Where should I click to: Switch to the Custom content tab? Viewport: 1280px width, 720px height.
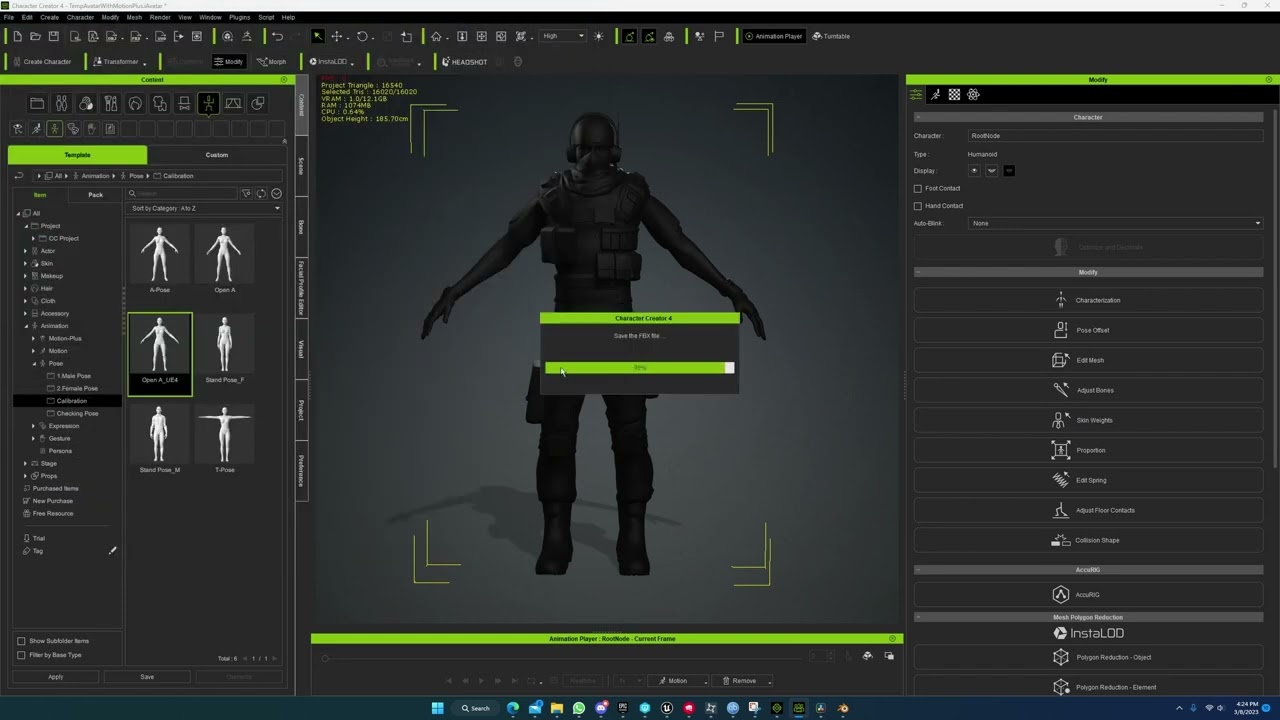pos(216,155)
